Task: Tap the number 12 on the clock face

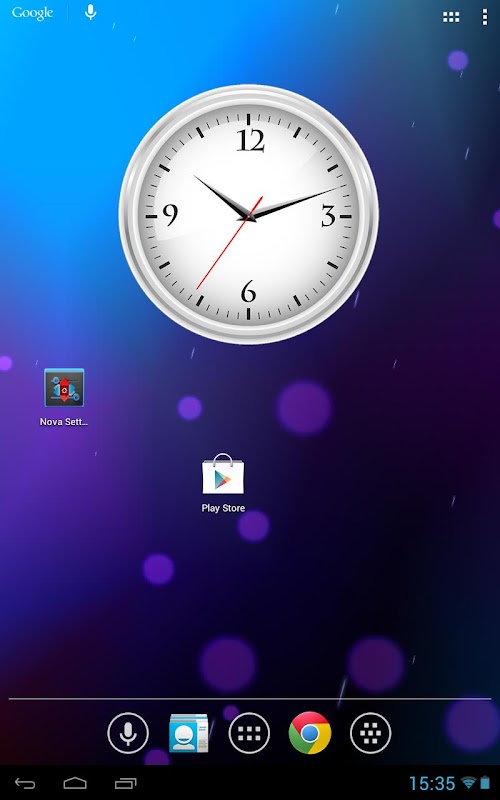Action: pos(251,140)
